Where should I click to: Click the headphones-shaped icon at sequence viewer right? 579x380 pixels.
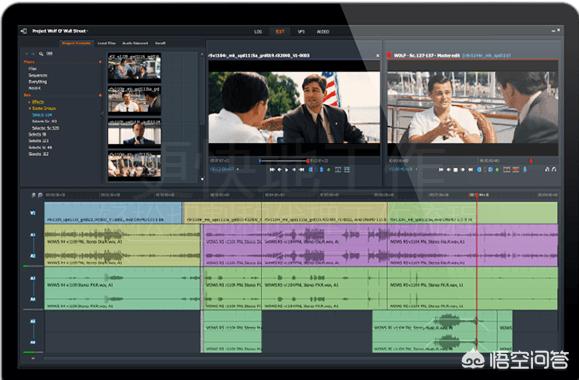click(x=554, y=169)
